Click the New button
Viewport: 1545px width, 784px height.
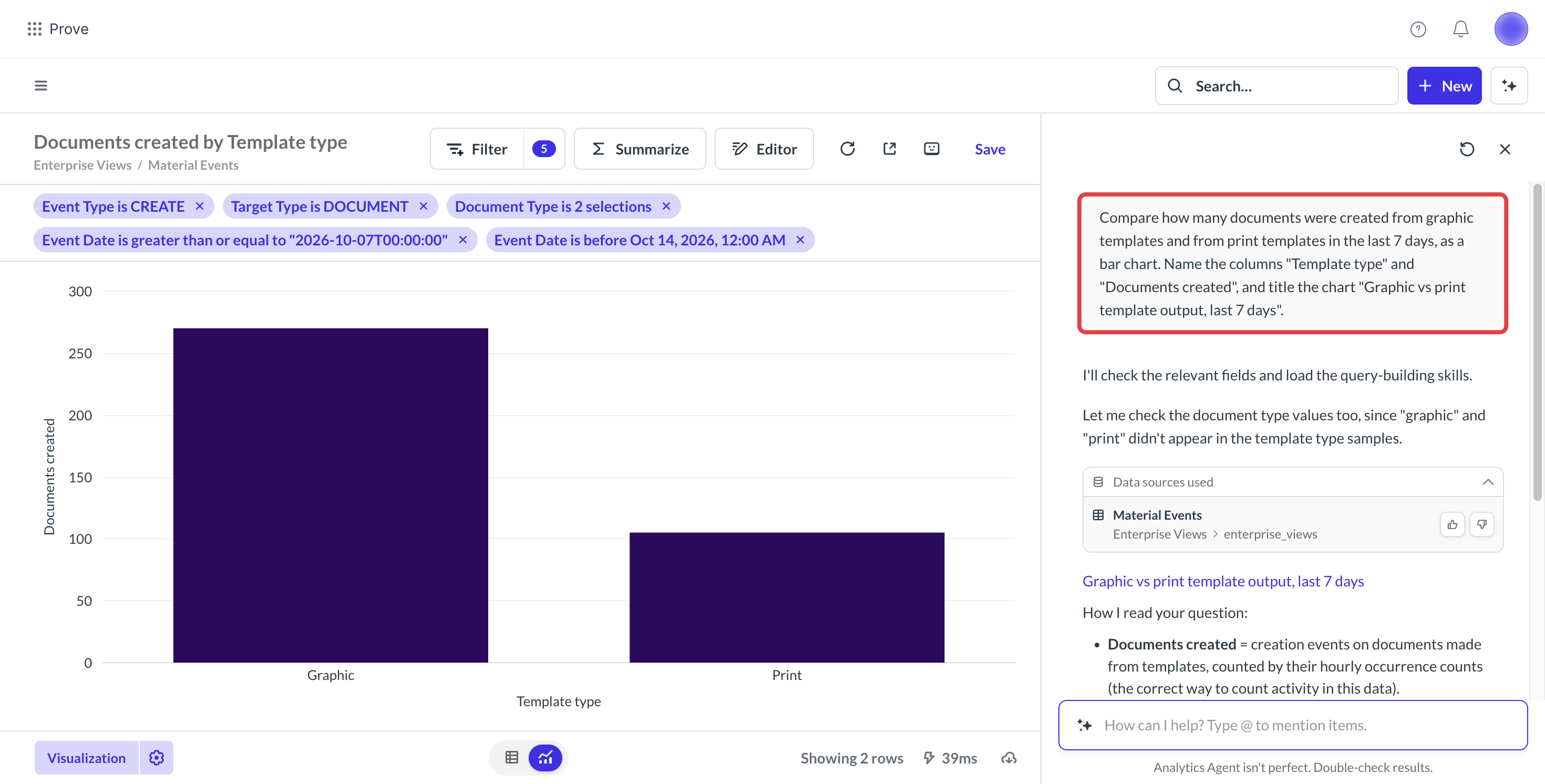pyautogui.click(x=1444, y=86)
